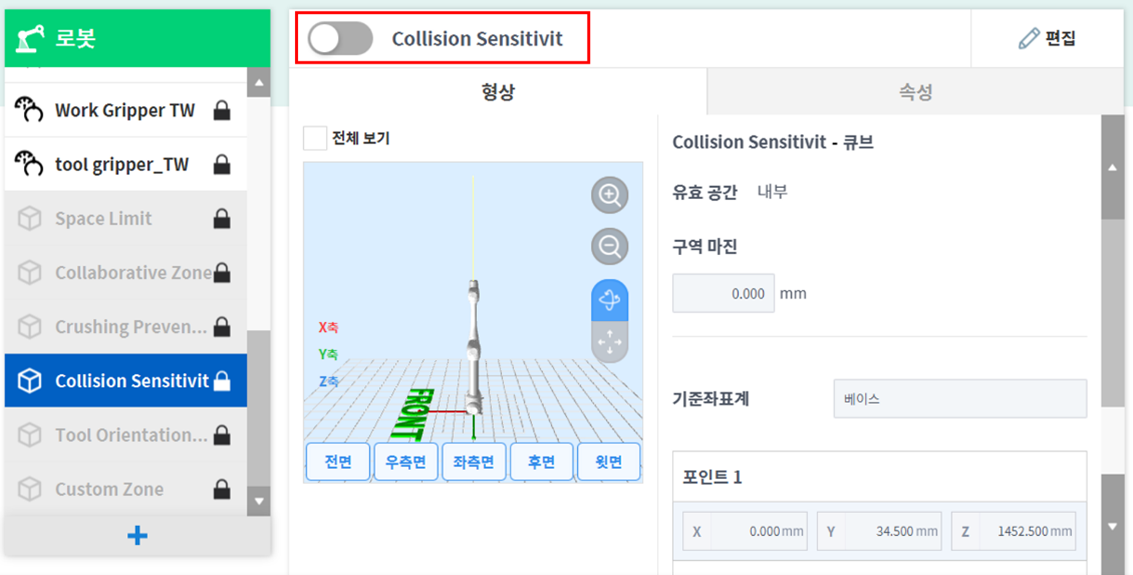1133x575 pixels.
Task: Click the 윗면 view button
Action: tap(608, 462)
